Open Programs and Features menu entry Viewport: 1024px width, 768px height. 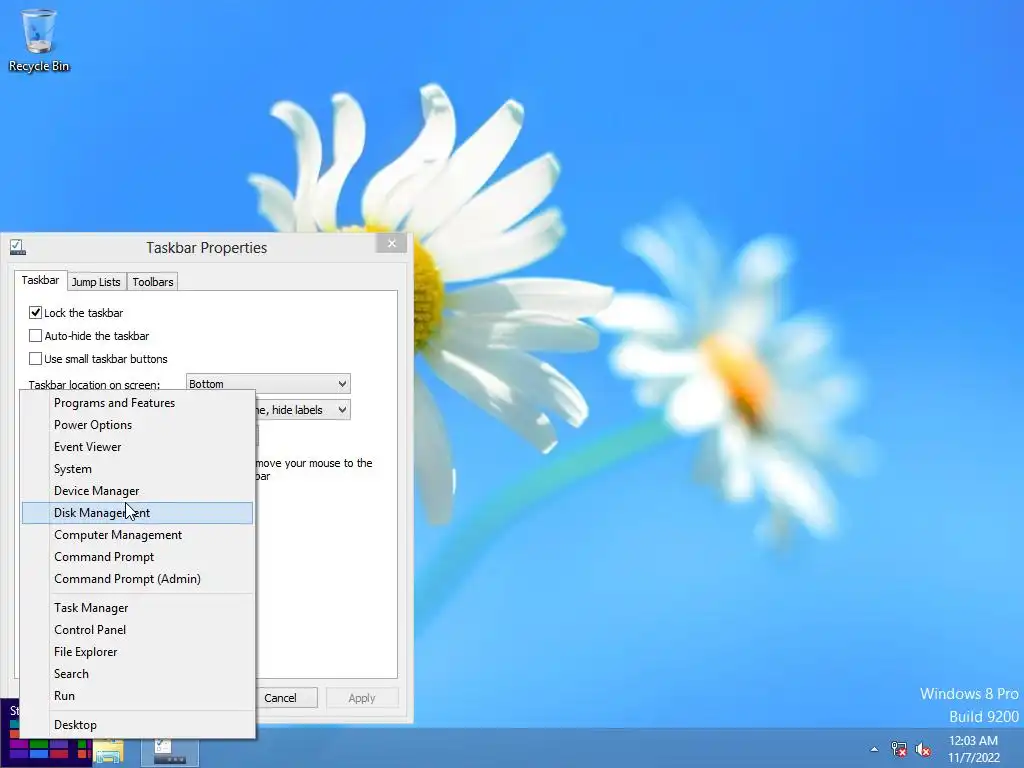137,403
